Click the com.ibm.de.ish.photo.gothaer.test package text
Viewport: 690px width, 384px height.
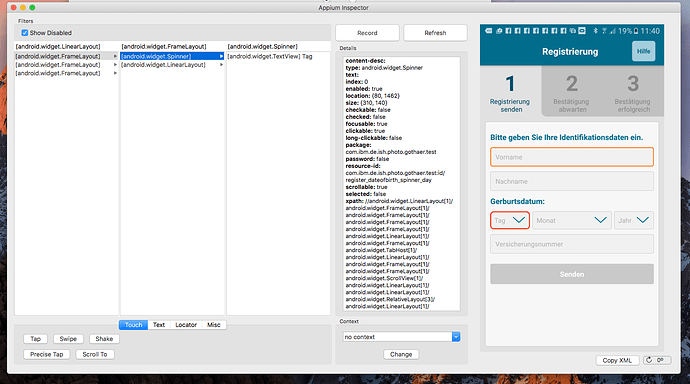(x=391, y=152)
